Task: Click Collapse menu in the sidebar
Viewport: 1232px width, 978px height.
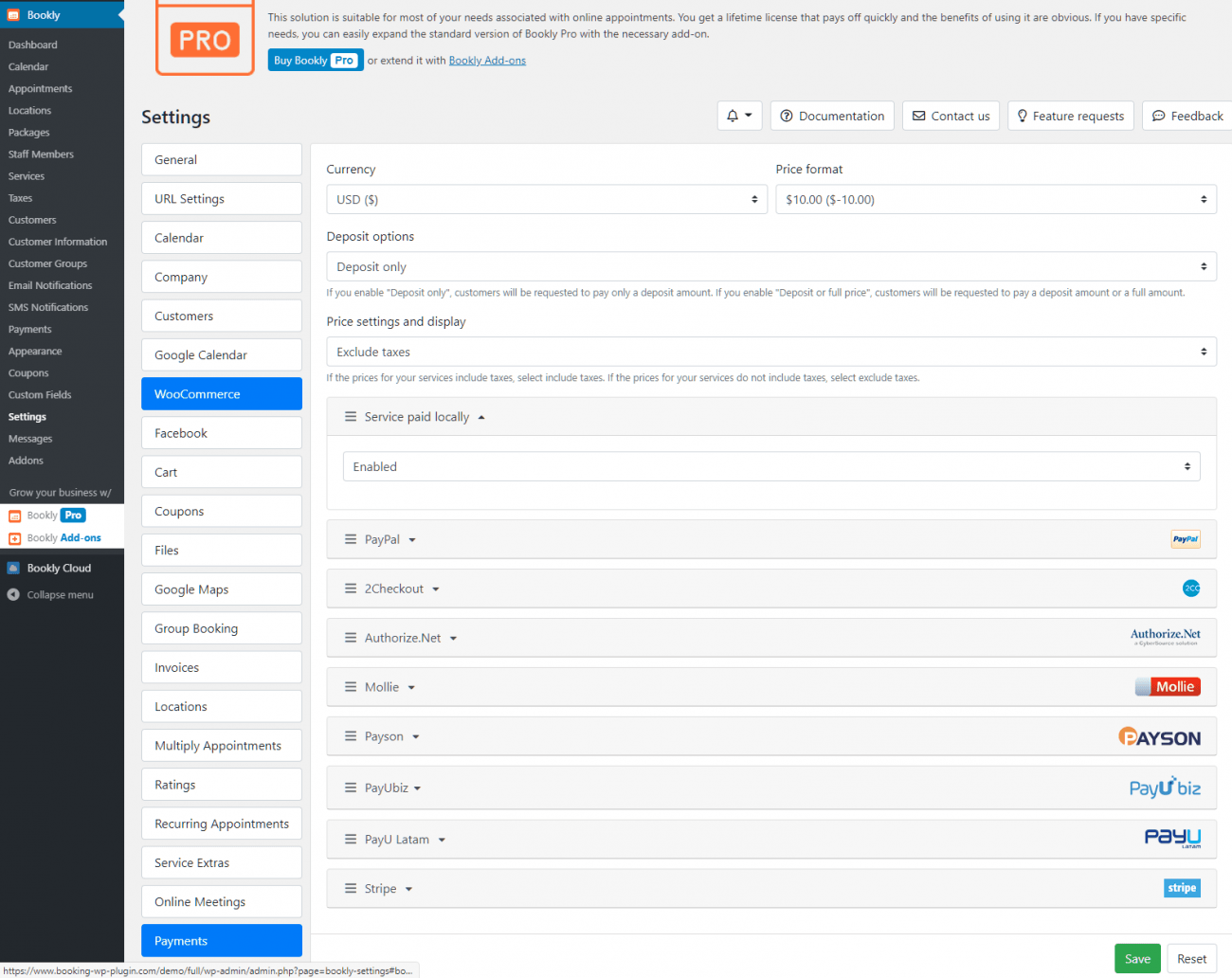Action: pyautogui.click(x=60, y=595)
